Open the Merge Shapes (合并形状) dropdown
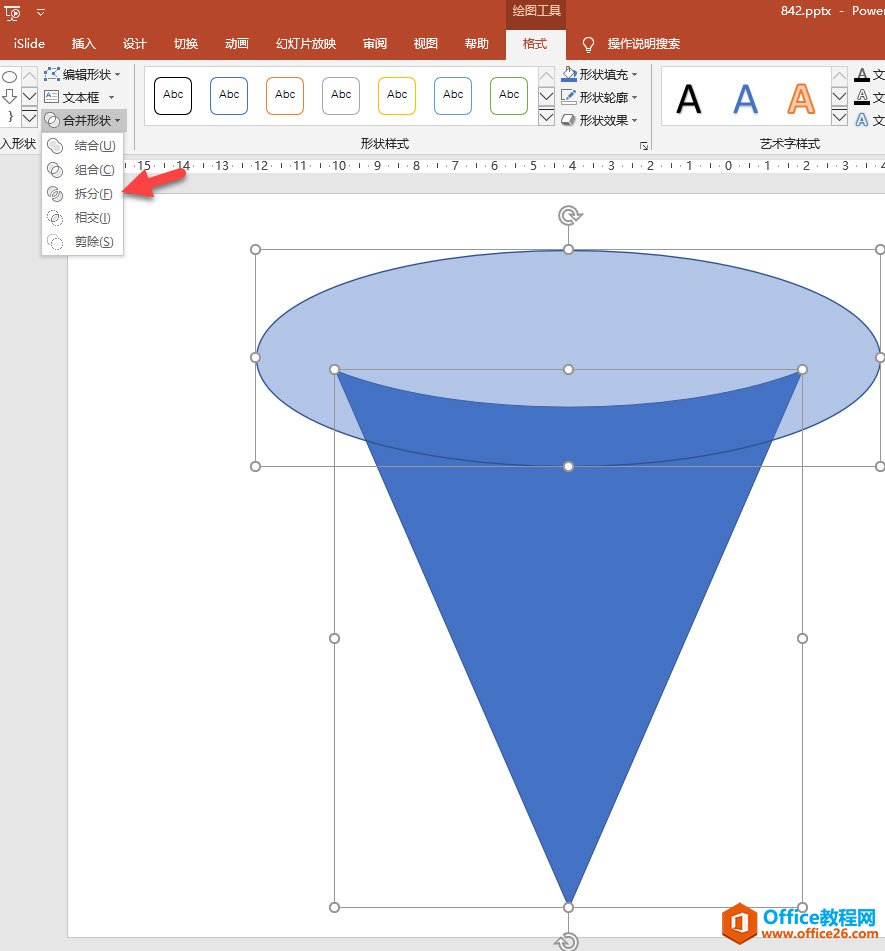The width and height of the screenshot is (885, 951). [x=84, y=120]
